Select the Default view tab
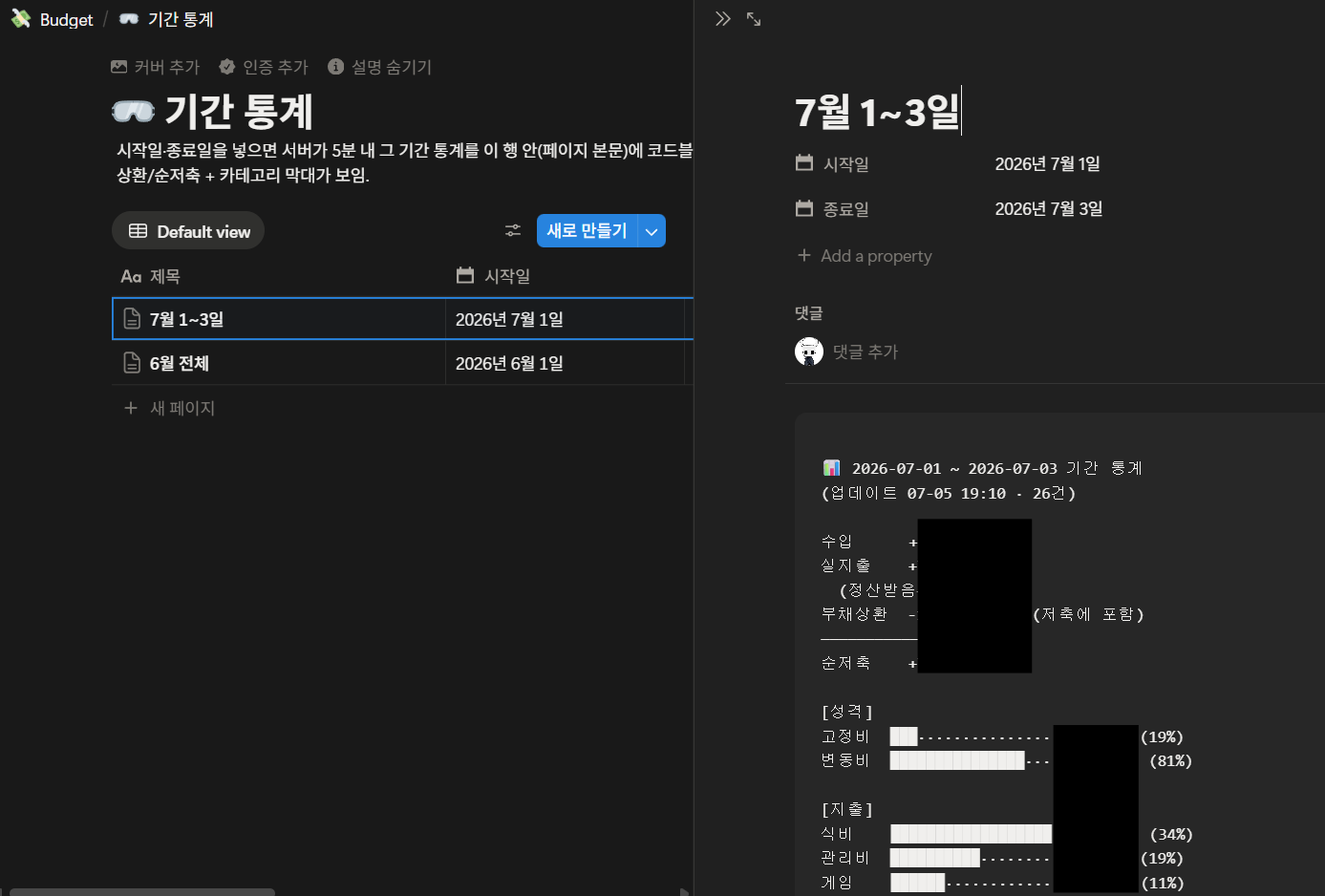The width and height of the screenshot is (1325, 896). click(188, 231)
